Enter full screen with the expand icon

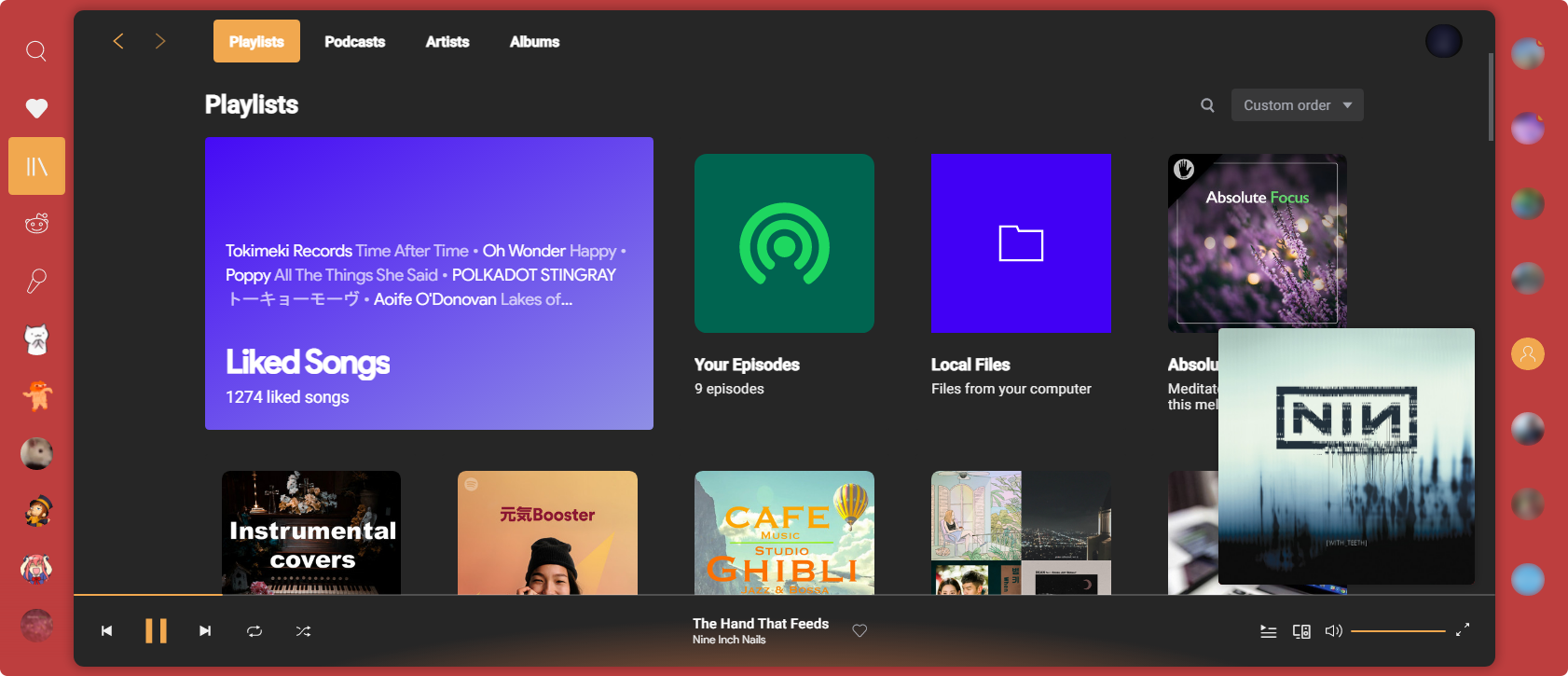pos(1463,630)
